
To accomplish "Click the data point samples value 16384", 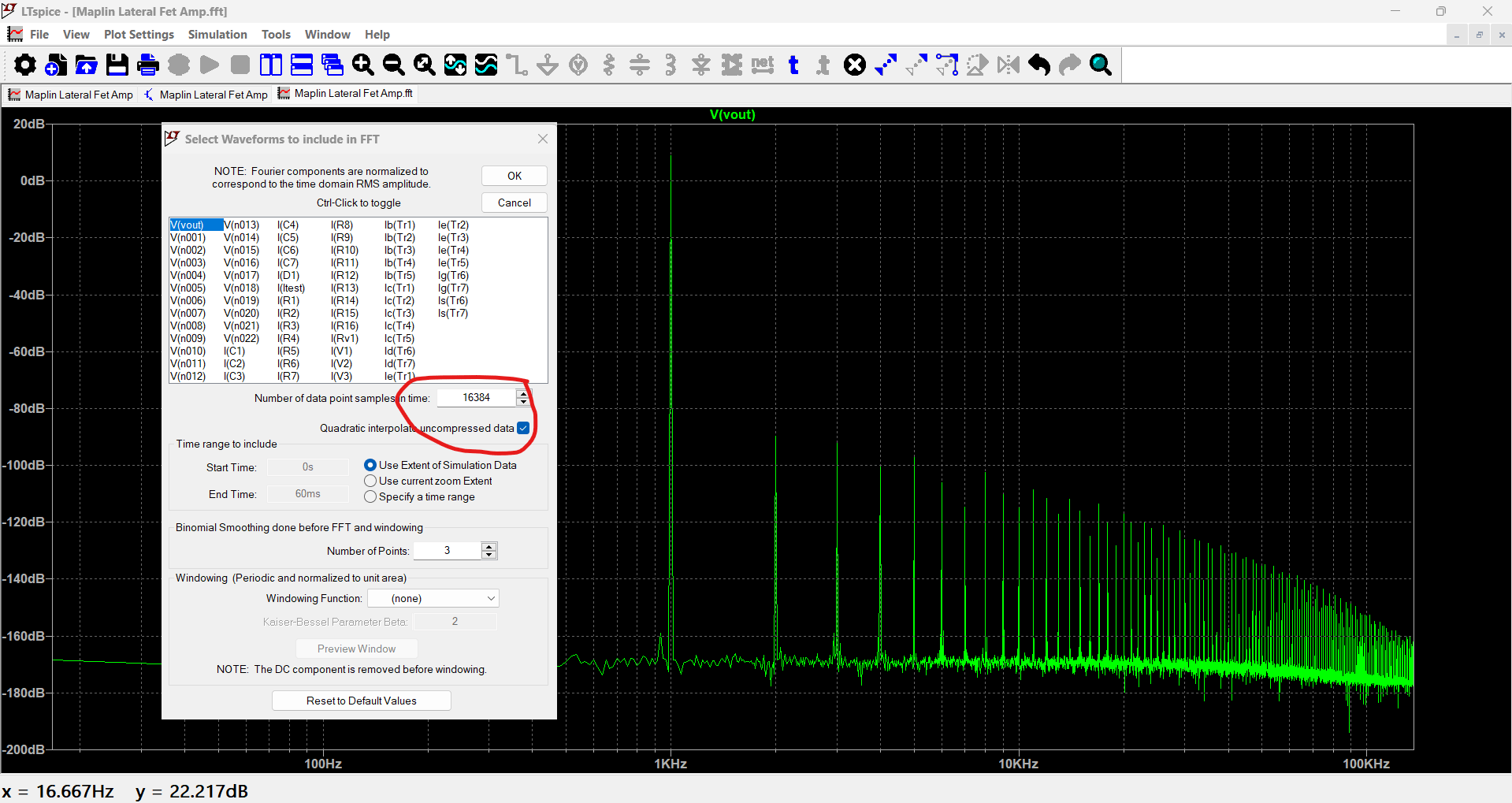I will [x=477, y=398].
